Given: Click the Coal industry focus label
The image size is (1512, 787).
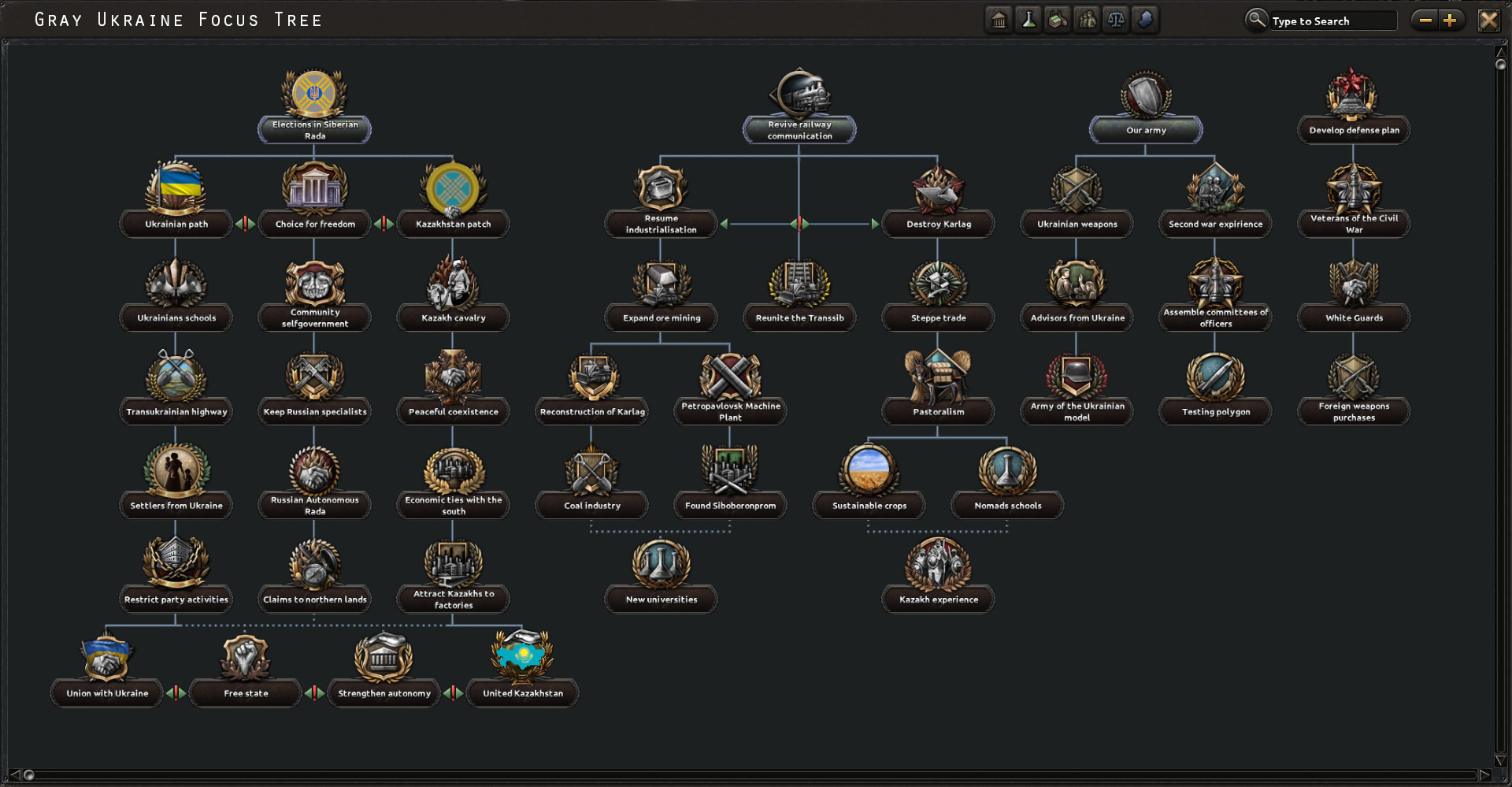Looking at the screenshot, I should (592, 505).
